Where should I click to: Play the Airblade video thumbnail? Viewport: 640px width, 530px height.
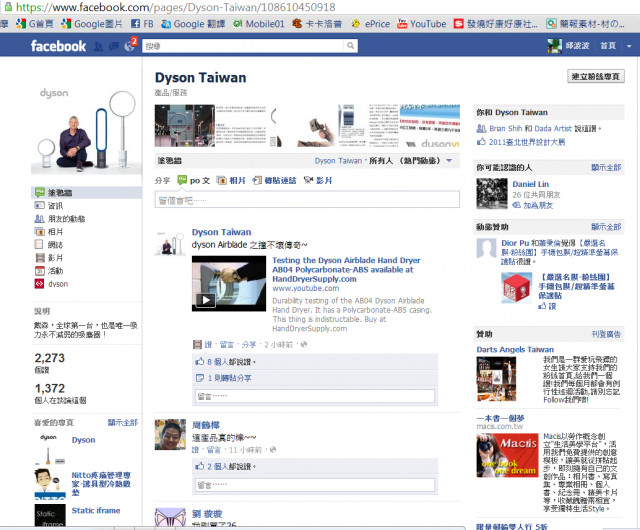(x=229, y=283)
